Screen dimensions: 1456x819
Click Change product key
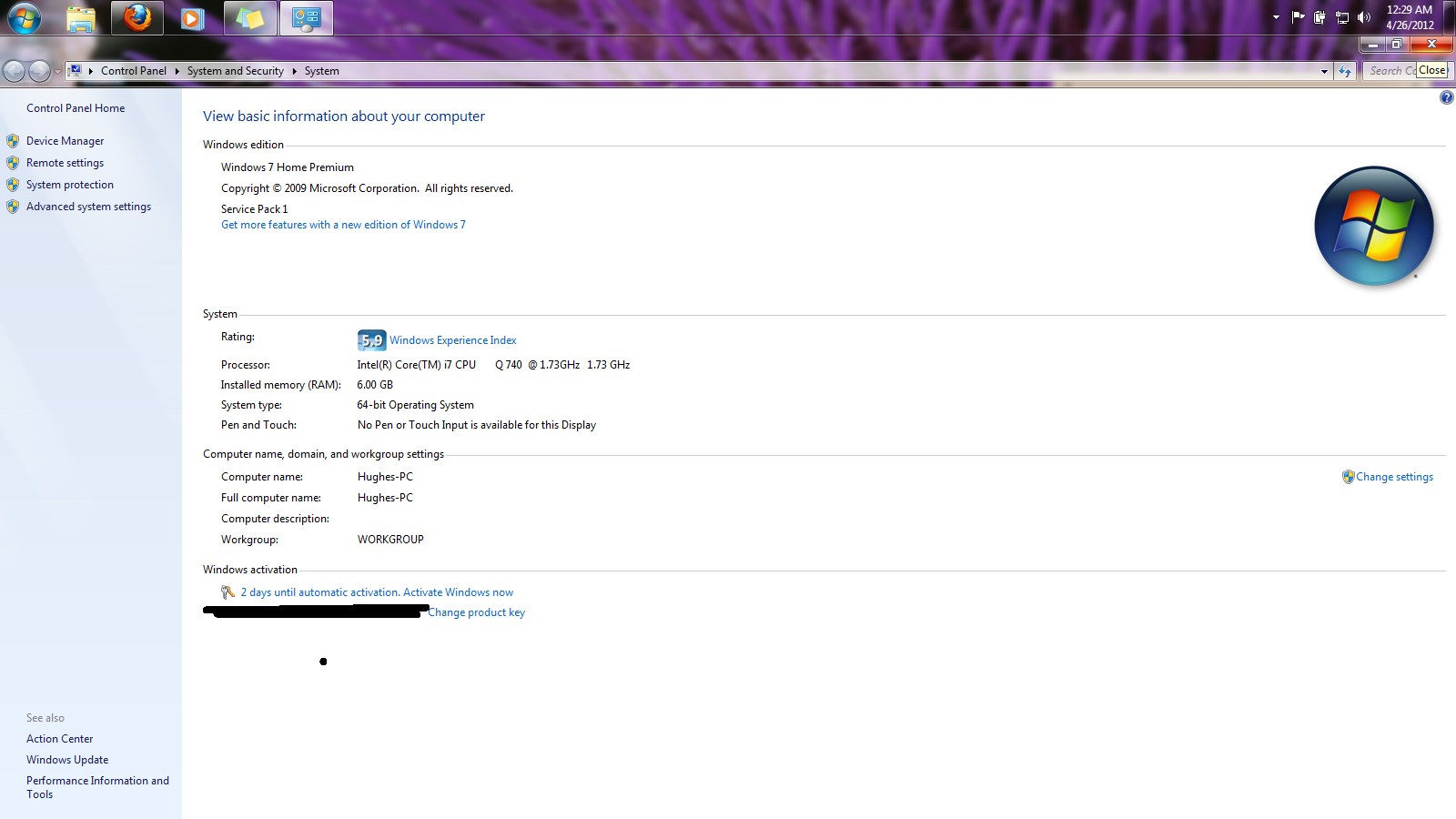pyautogui.click(x=477, y=612)
